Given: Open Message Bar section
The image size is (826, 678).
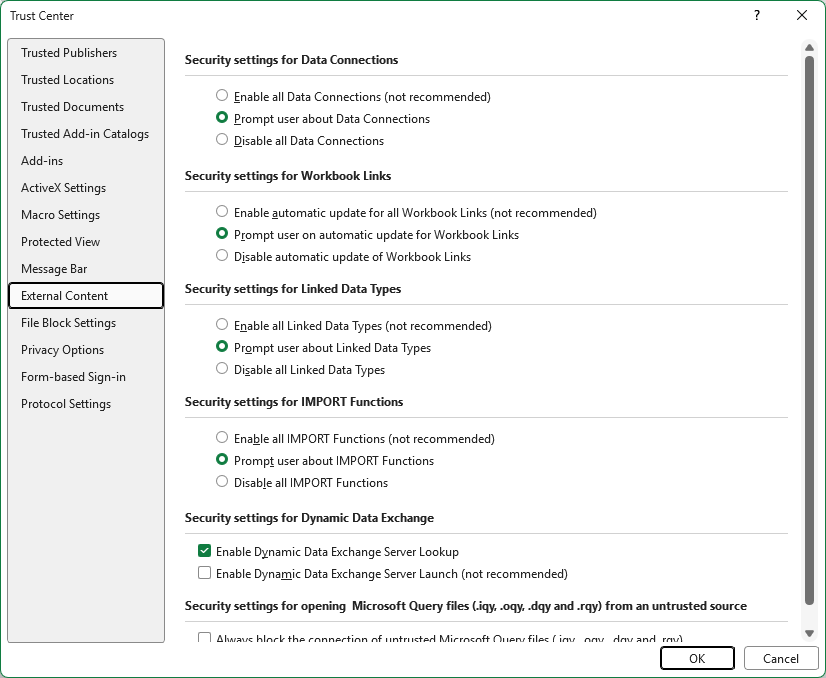Looking at the screenshot, I should tap(86, 269).
